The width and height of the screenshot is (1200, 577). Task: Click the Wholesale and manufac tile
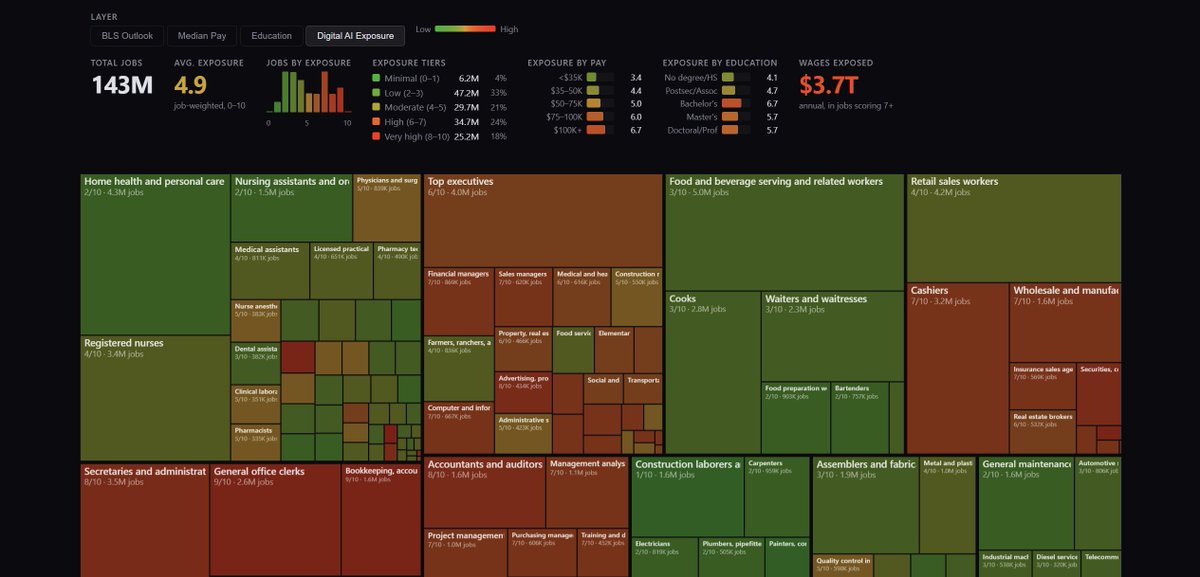point(1065,322)
